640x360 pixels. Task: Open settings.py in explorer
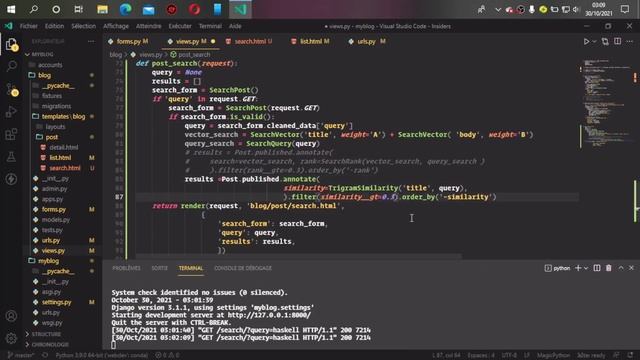[x=56, y=302]
